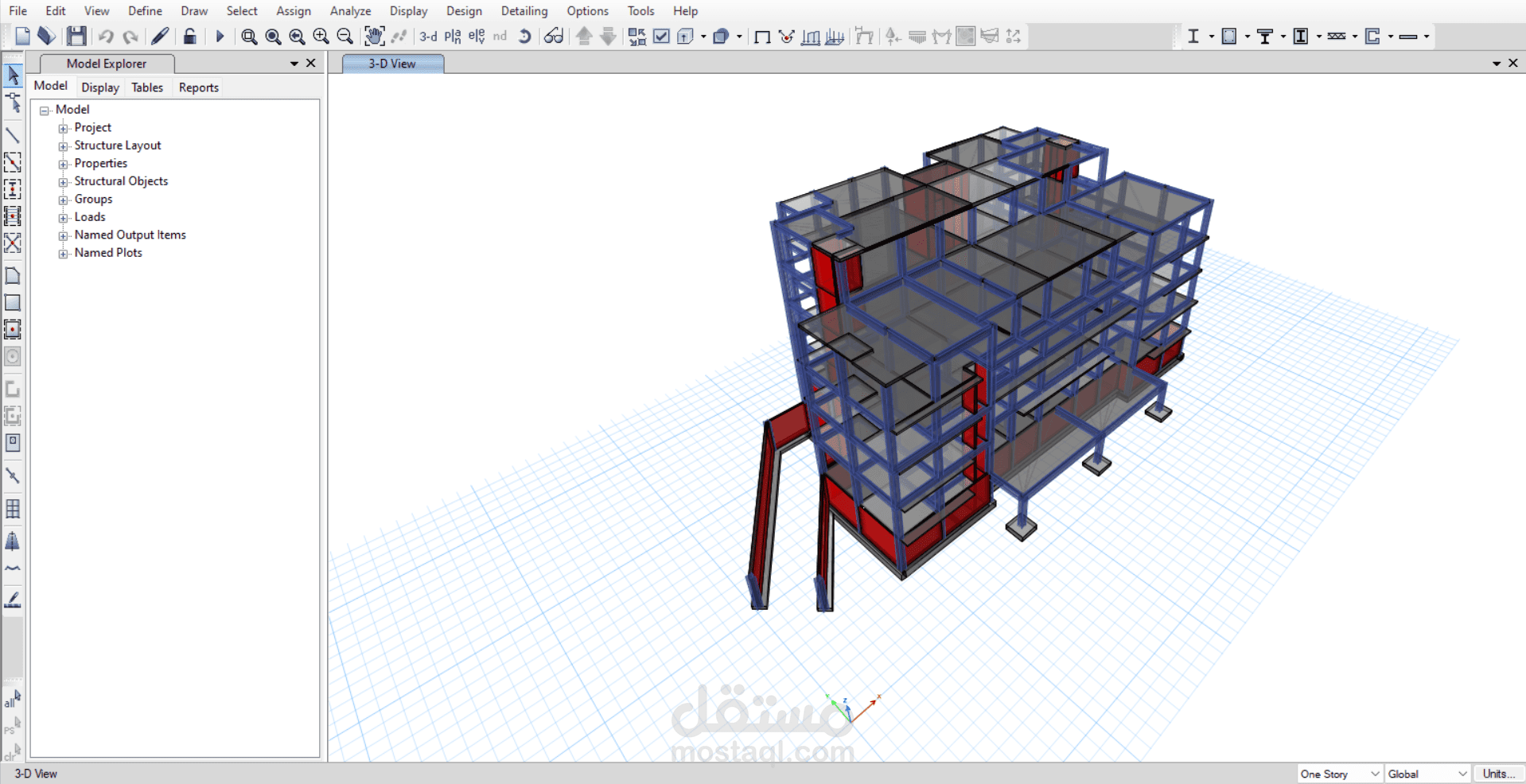1526x784 pixels.
Task: Open Set Display Options checkbox icon
Action: (x=661, y=36)
